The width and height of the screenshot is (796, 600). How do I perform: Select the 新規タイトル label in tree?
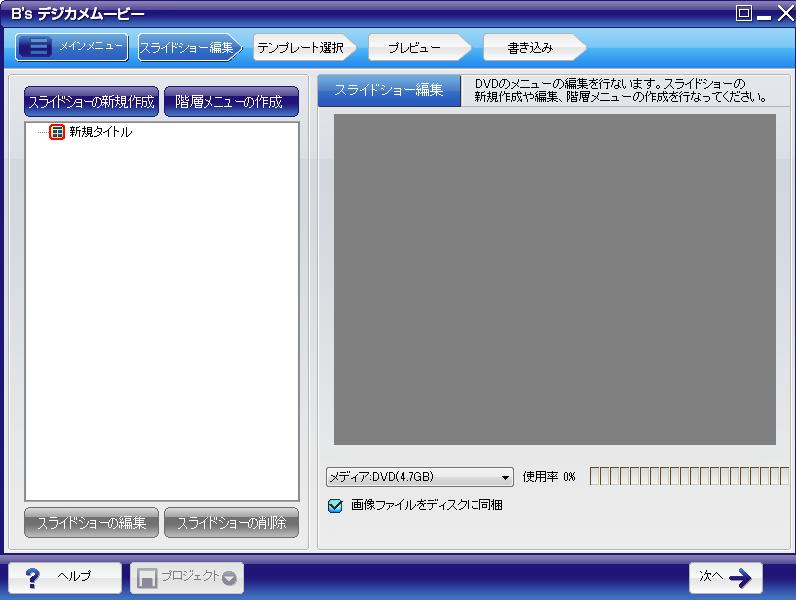tap(101, 132)
